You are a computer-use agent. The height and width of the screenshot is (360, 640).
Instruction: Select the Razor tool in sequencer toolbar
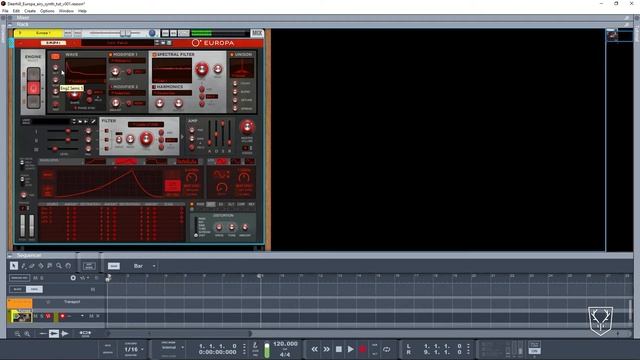(x=41, y=266)
